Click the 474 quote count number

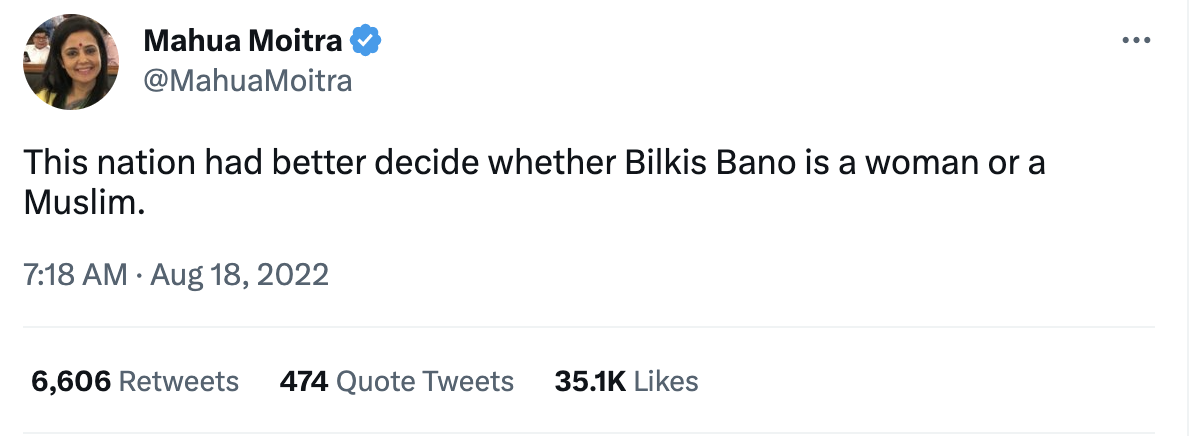(304, 381)
